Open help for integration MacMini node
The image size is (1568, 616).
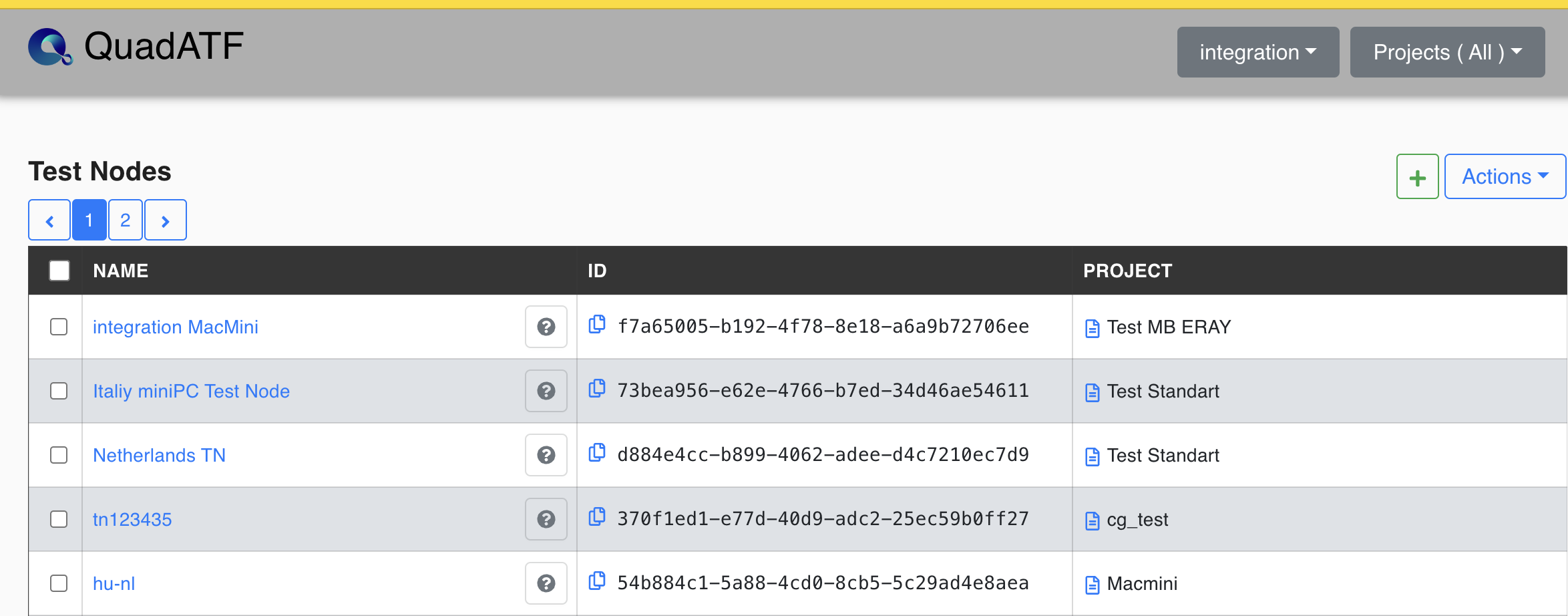click(x=546, y=327)
